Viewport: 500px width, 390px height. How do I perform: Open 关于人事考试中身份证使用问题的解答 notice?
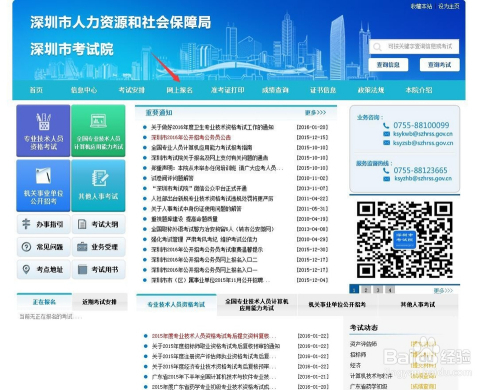point(196,209)
